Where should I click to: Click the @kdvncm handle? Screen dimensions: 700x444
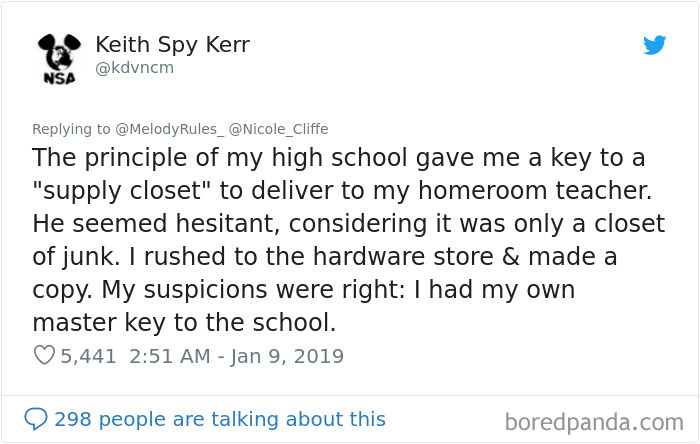point(134,68)
